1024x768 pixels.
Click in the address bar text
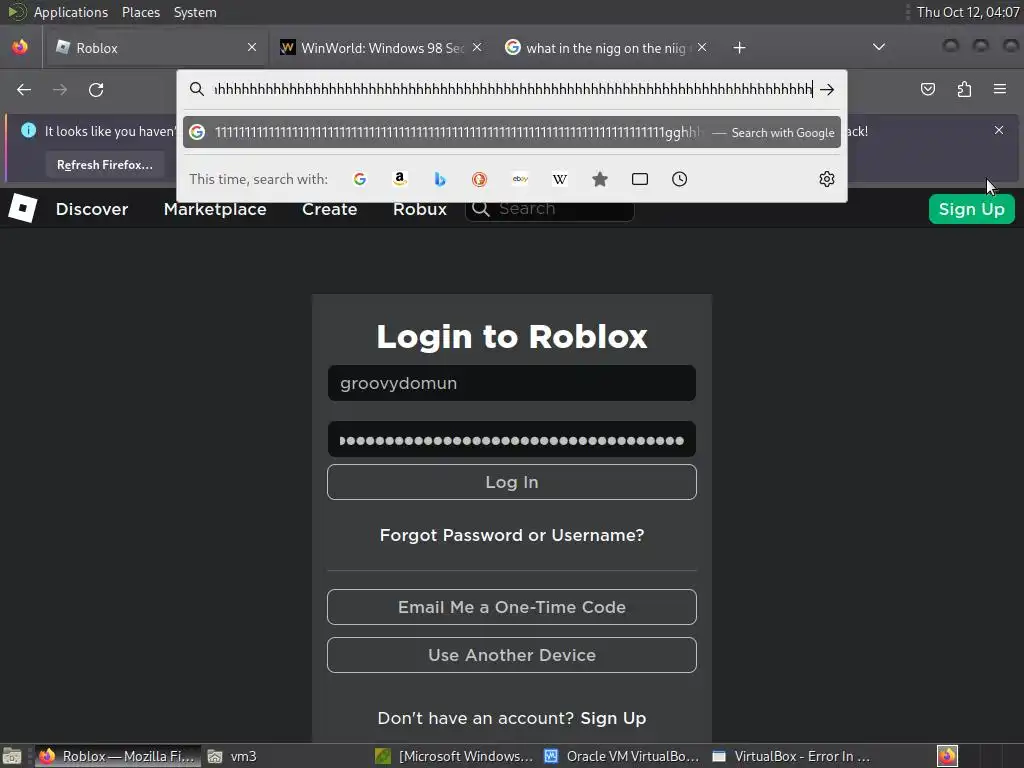click(x=513, y=89)
